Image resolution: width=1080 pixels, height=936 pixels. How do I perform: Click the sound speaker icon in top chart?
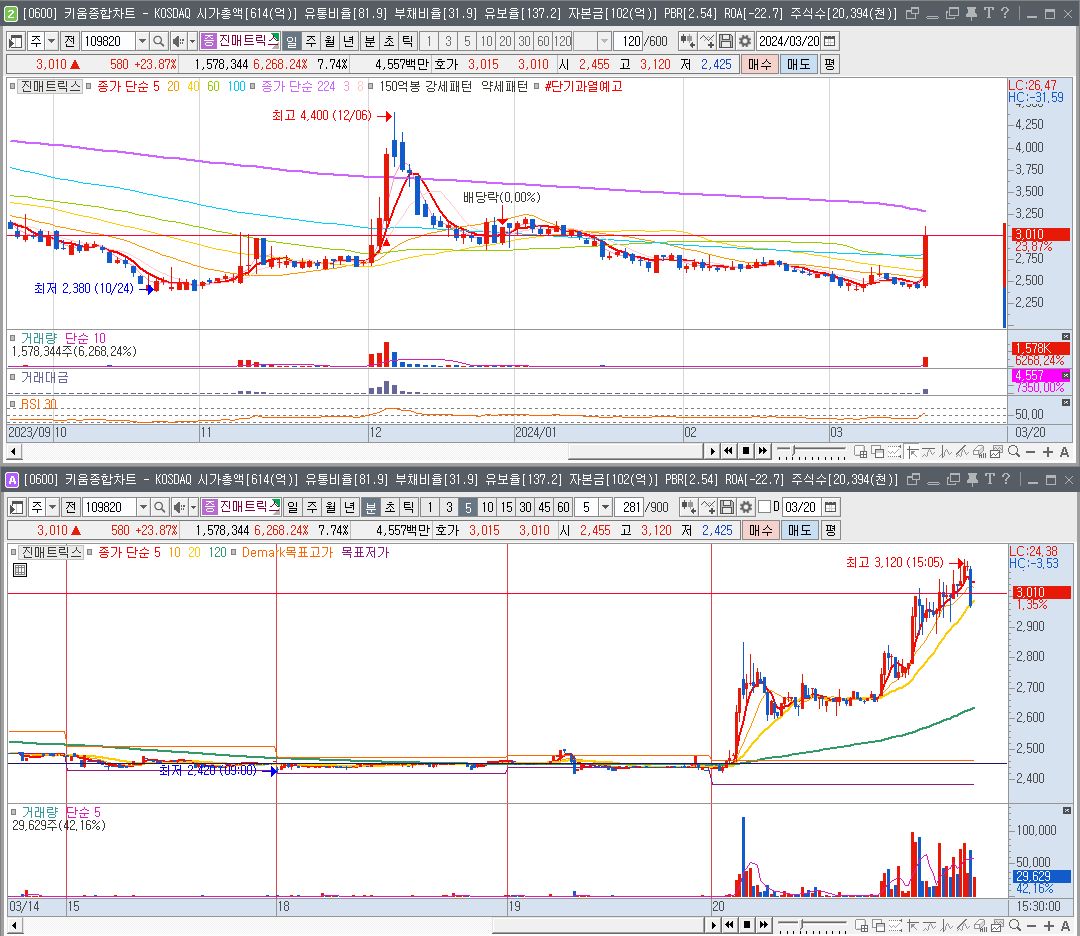(x=178, y=41)
